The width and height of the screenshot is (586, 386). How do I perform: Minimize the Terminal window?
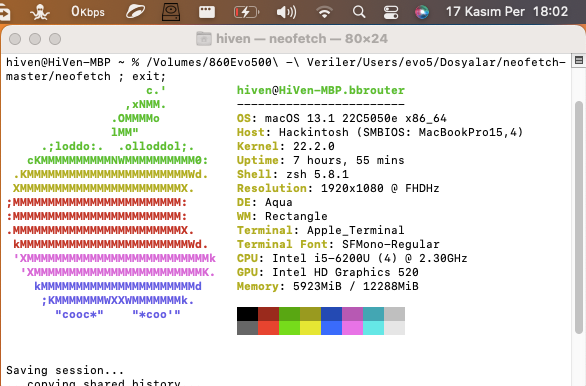(35, 39)
